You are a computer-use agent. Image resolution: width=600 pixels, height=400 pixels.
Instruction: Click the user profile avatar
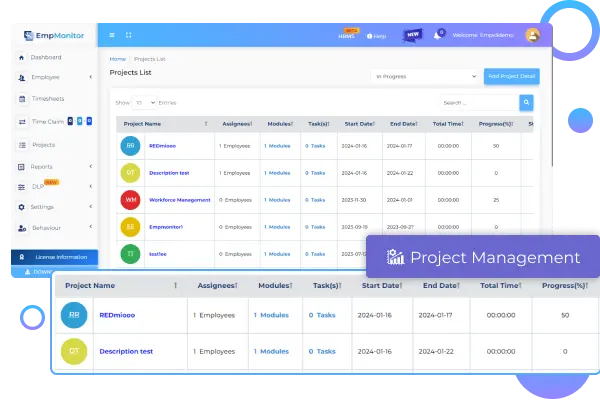[x=532, y=35]
